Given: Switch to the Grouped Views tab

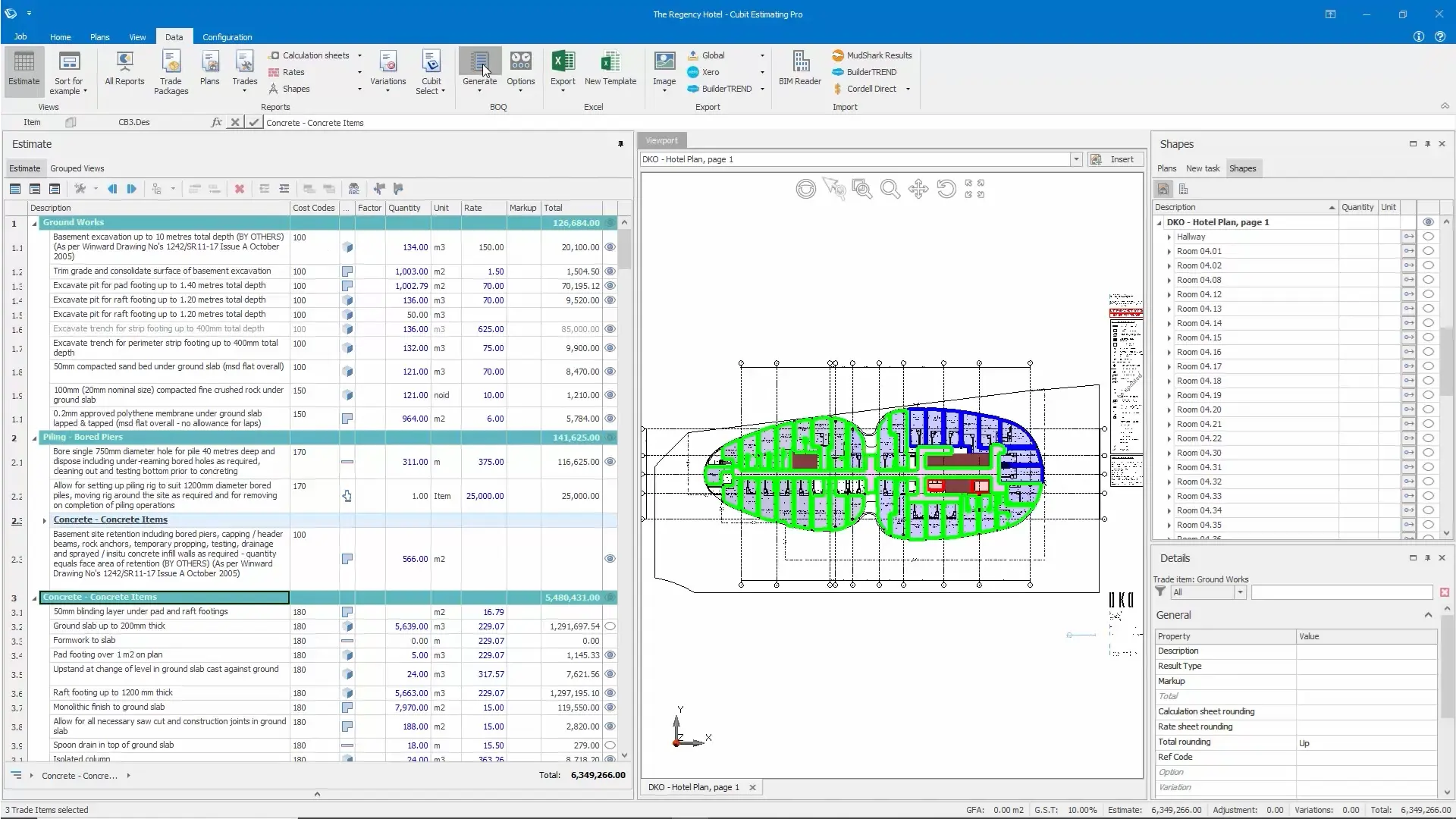Looking at the screenshot, I should pyautogui.click(x=77, y=168).
